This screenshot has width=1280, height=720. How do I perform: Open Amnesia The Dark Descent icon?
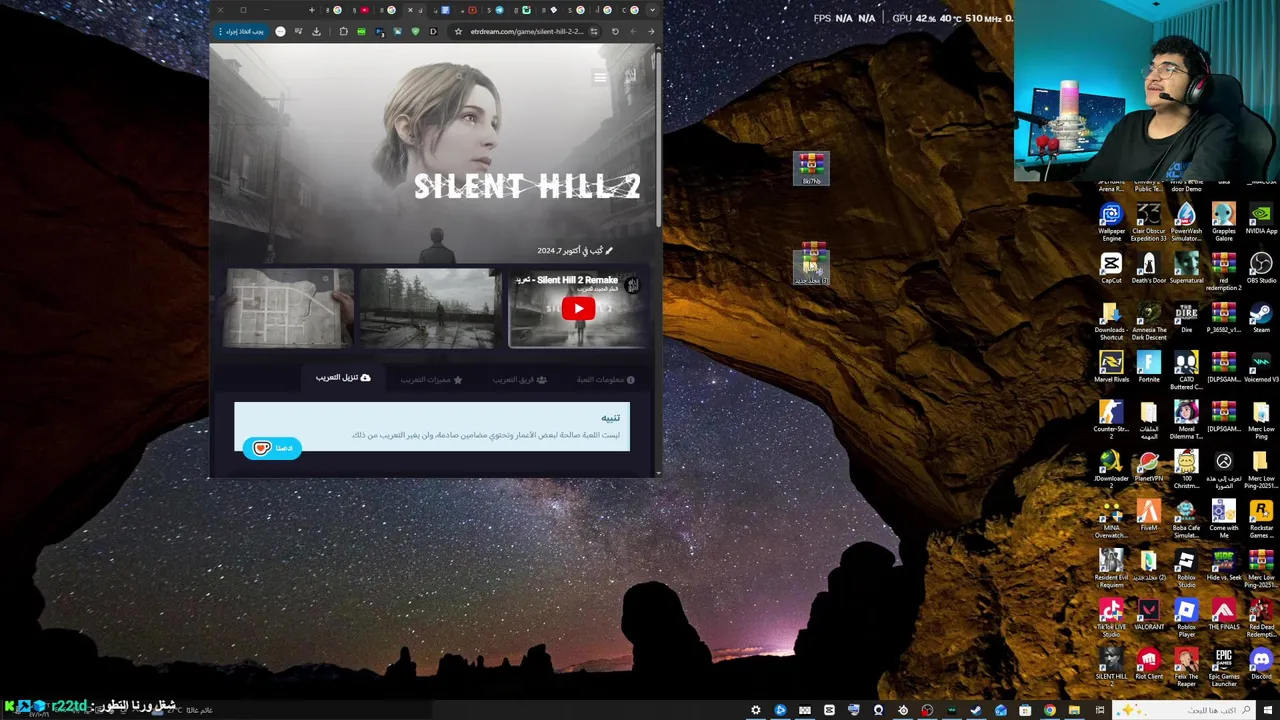click(1149, 321)
